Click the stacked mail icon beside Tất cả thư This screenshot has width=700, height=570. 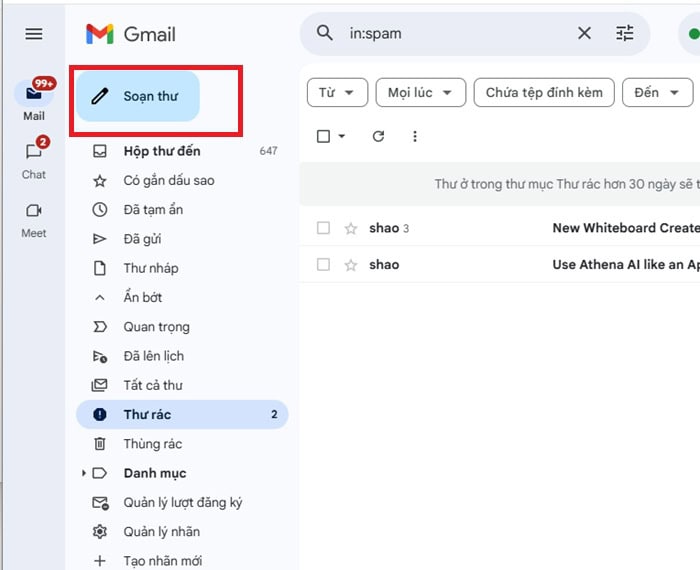coord(100,385)
